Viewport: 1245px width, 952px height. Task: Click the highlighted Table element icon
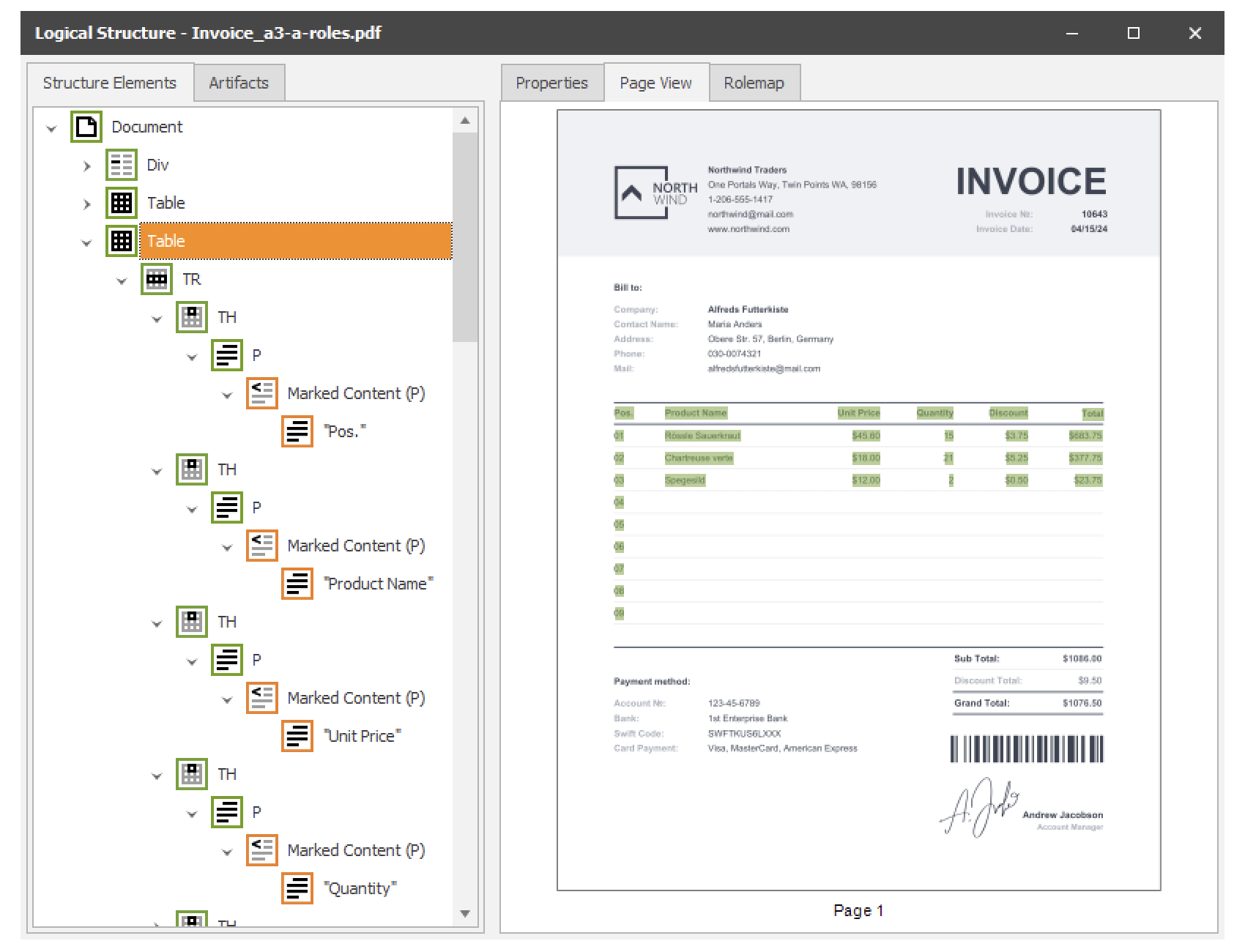point(122,241)
